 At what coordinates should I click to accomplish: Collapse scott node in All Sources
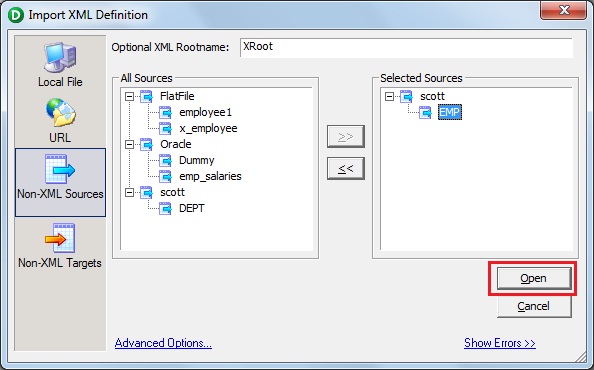coord(130,193)
